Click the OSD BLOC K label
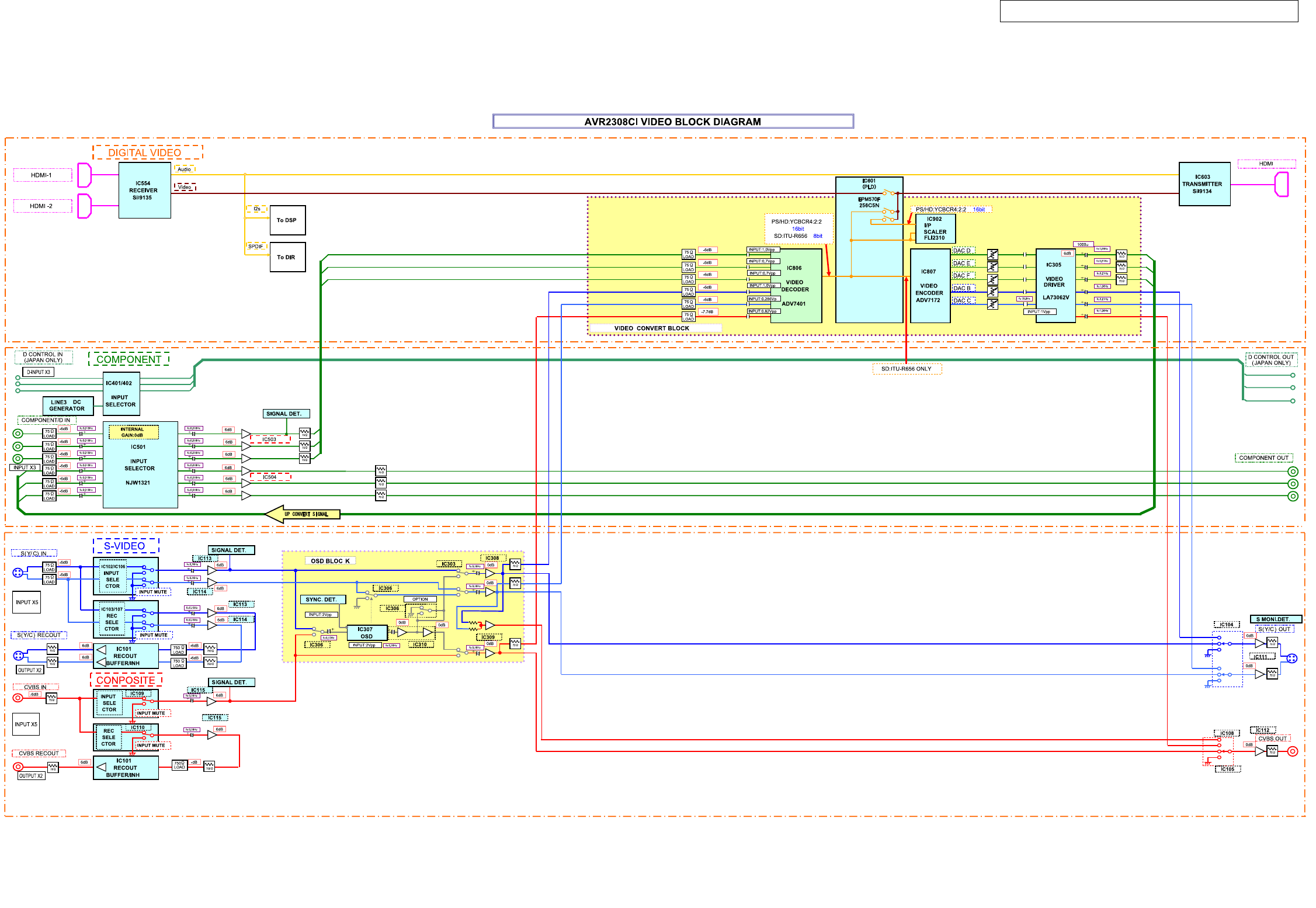Screen dimensions: 1316x908 [331, 561]
